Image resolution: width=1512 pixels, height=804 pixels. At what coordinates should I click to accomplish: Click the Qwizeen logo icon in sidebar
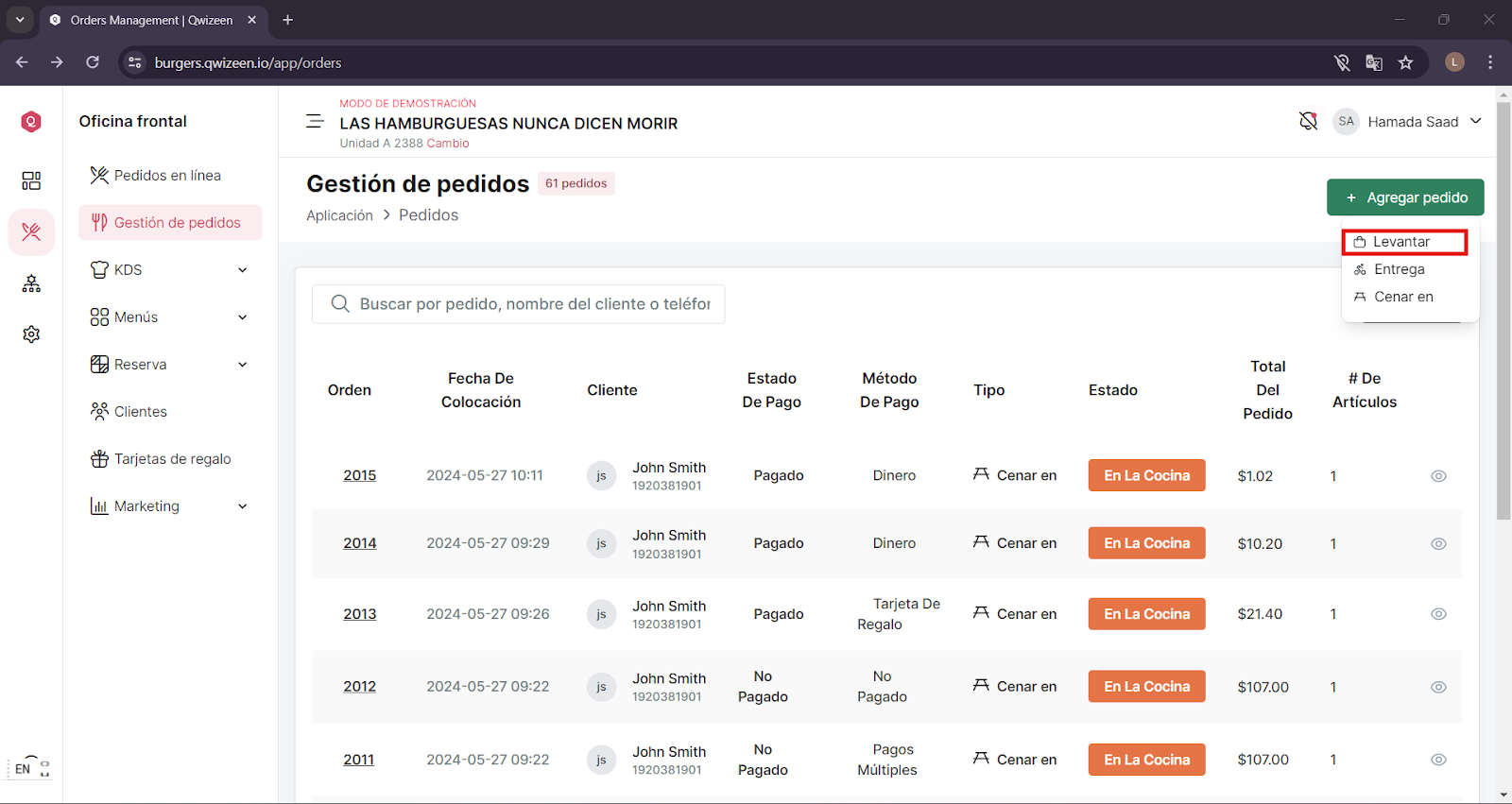[31, 121]
